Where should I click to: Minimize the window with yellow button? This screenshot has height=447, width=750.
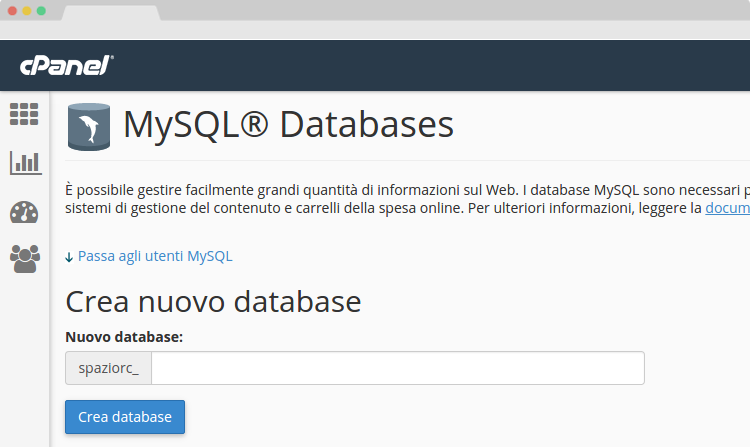coord(27,11)
